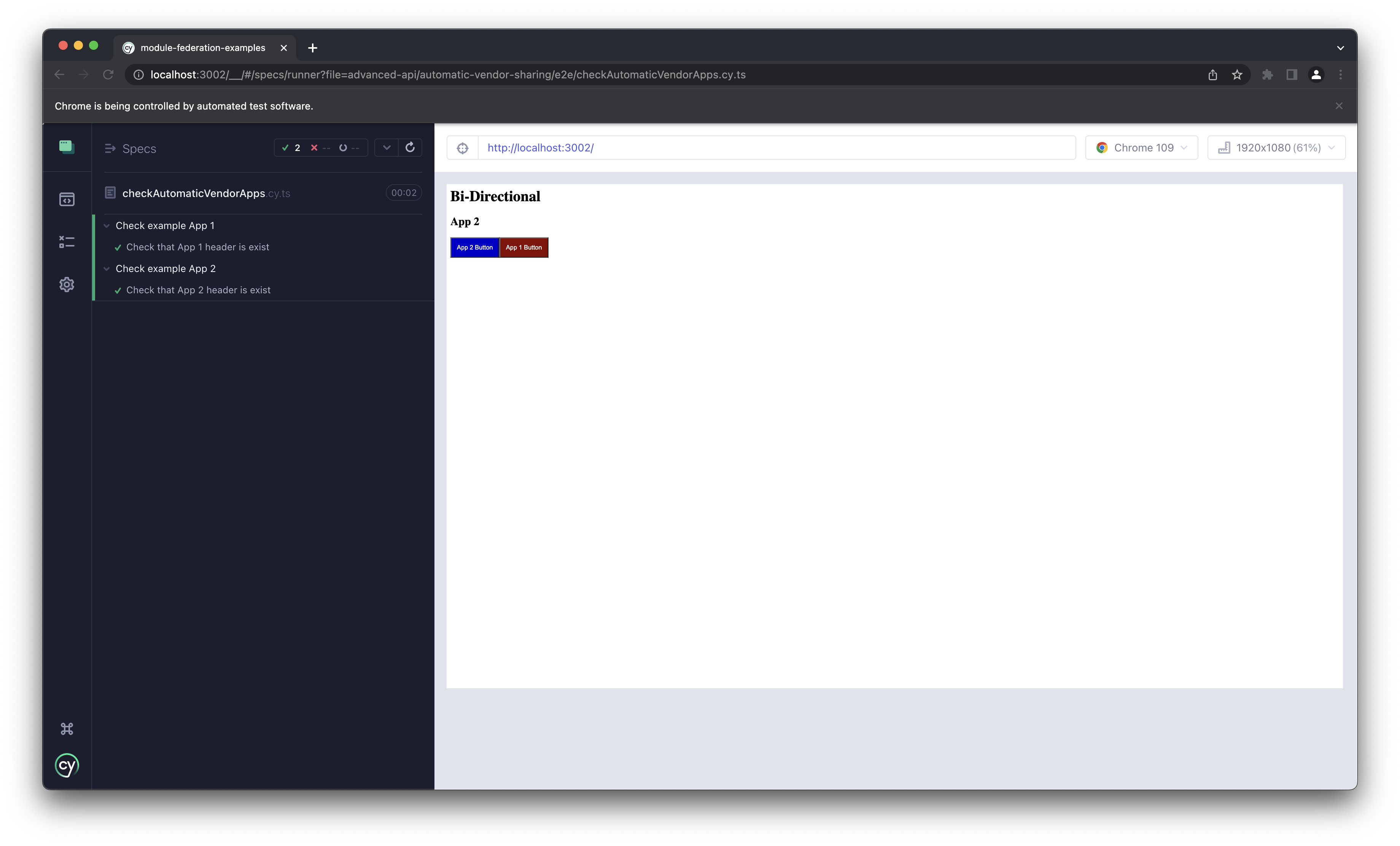
Task: Click the App 1 Button in preview
Action: coord(524,247)
